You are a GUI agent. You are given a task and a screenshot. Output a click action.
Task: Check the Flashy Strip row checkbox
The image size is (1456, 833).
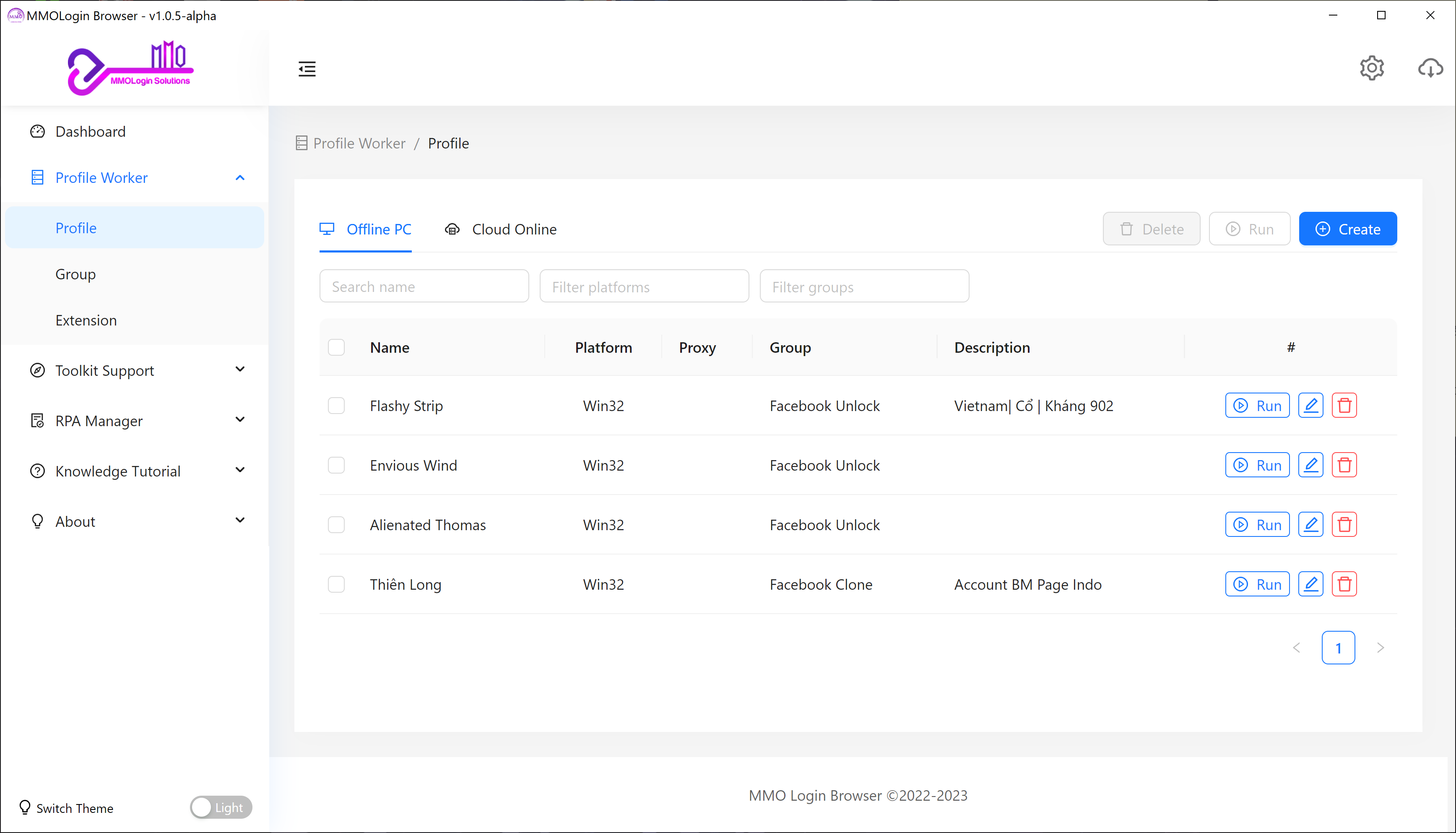[336, 406]
